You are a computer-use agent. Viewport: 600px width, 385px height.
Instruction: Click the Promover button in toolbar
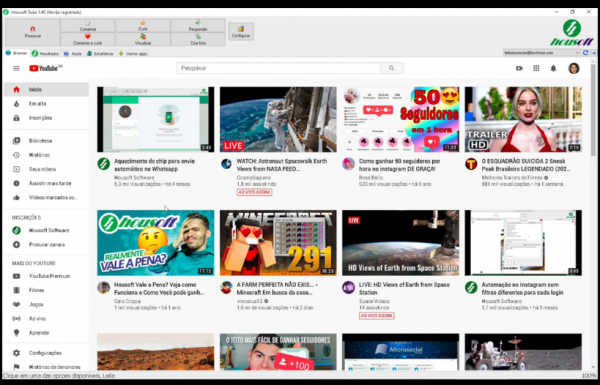click(x=33, y=32)
